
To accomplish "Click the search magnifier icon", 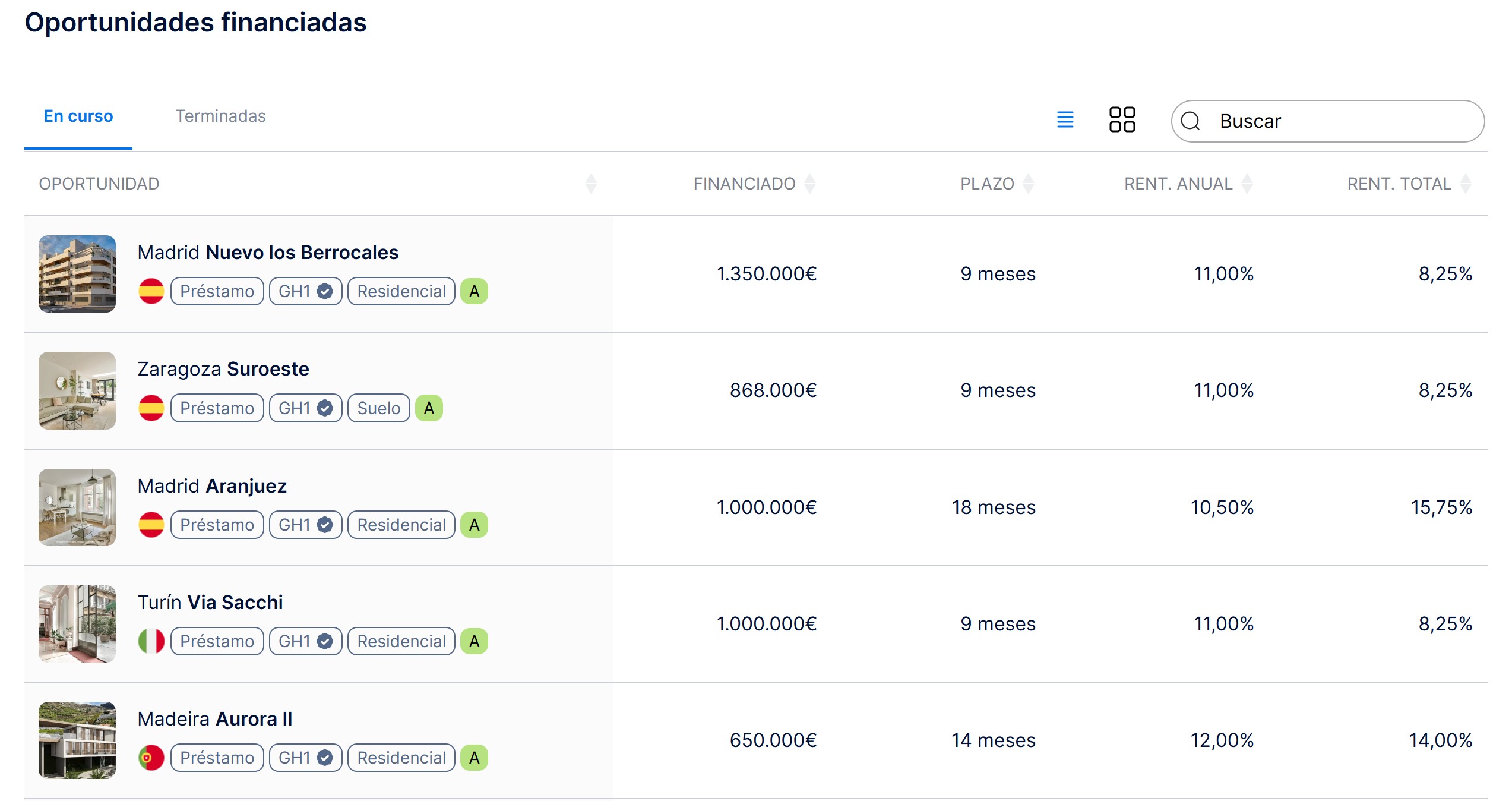I will [x=1190, y=121].
